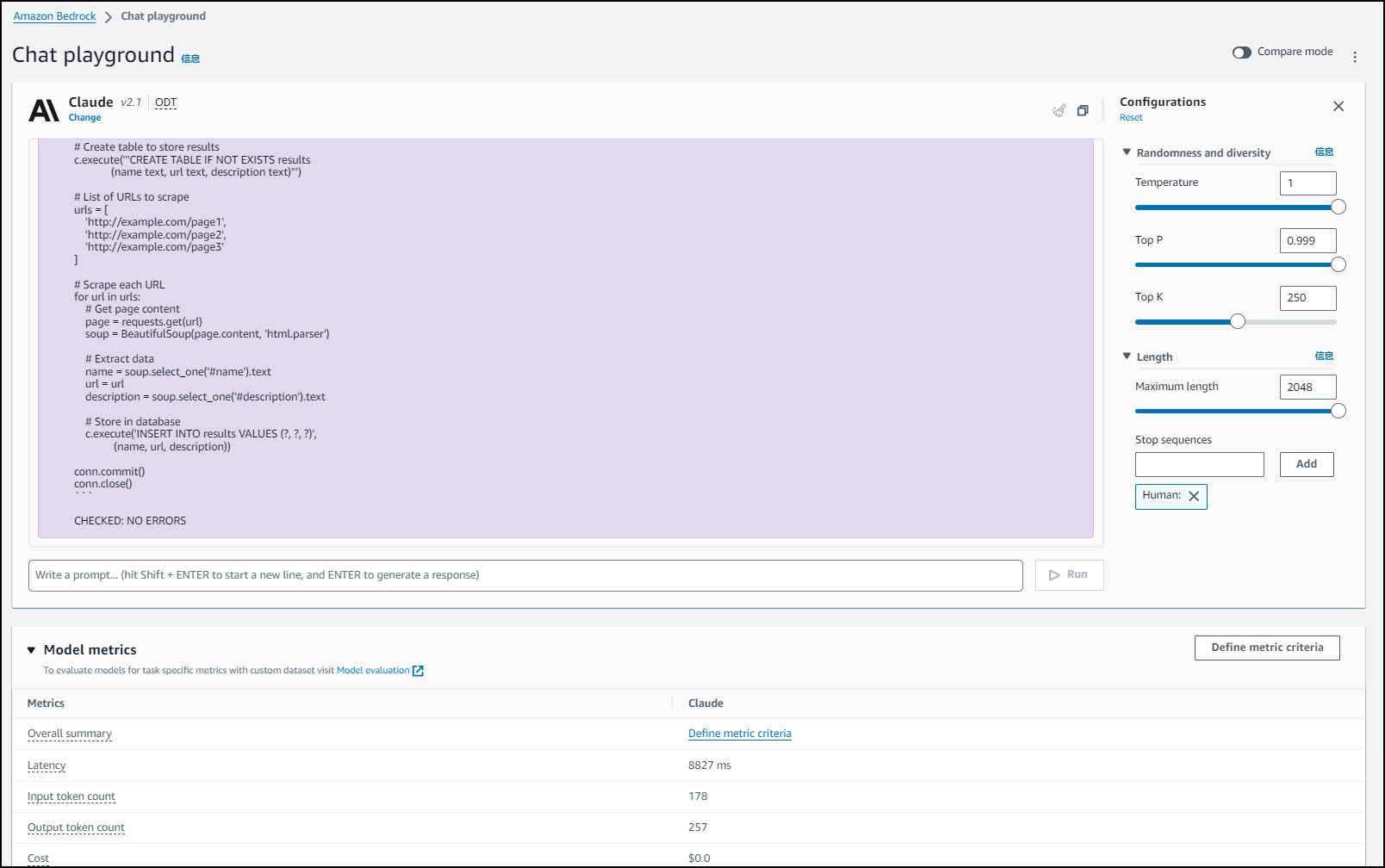
Task: Remove the Human: stop sequence
Action: point(1194,496)
